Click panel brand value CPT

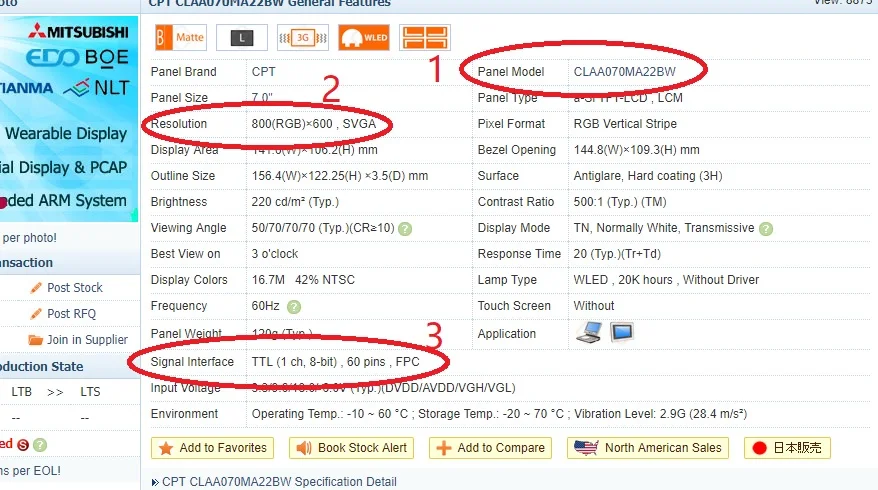click(x=263, y=72)
